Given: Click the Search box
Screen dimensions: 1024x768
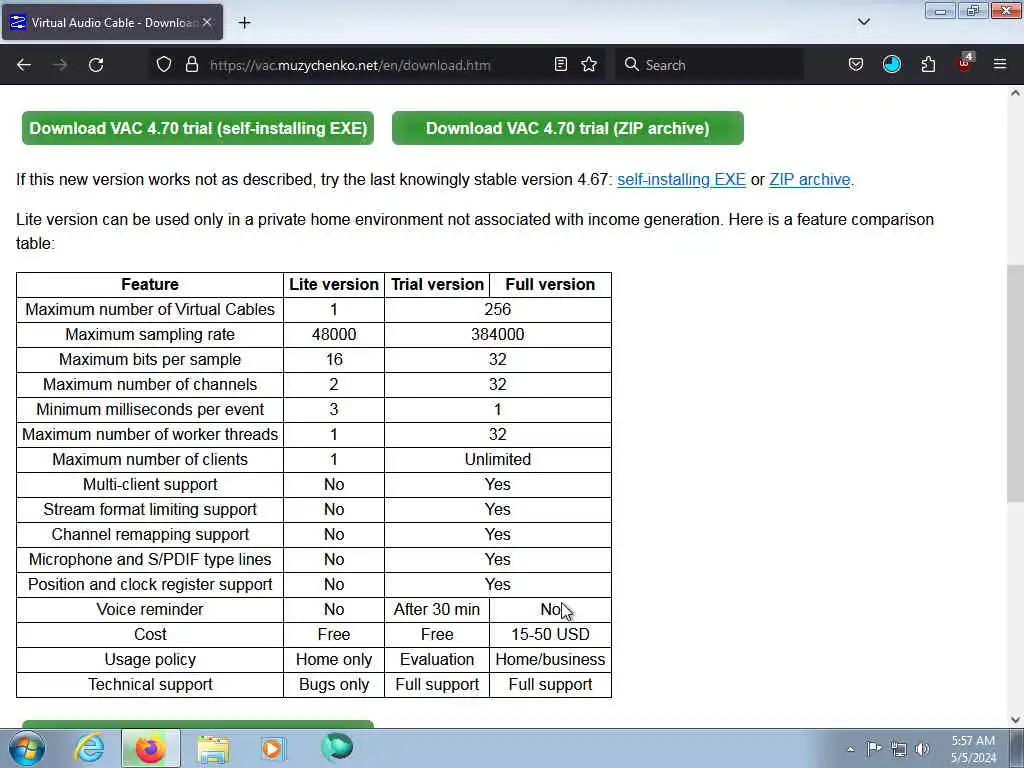Looking at the screenshot, I should pyautogui.click(x=709, y=65).
